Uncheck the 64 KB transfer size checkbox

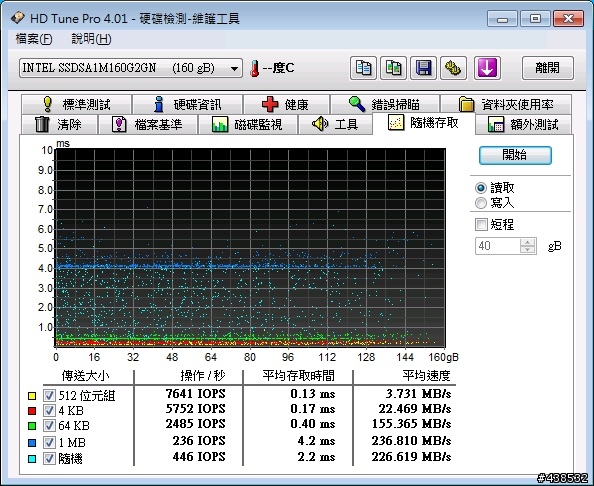pos(49,425)
